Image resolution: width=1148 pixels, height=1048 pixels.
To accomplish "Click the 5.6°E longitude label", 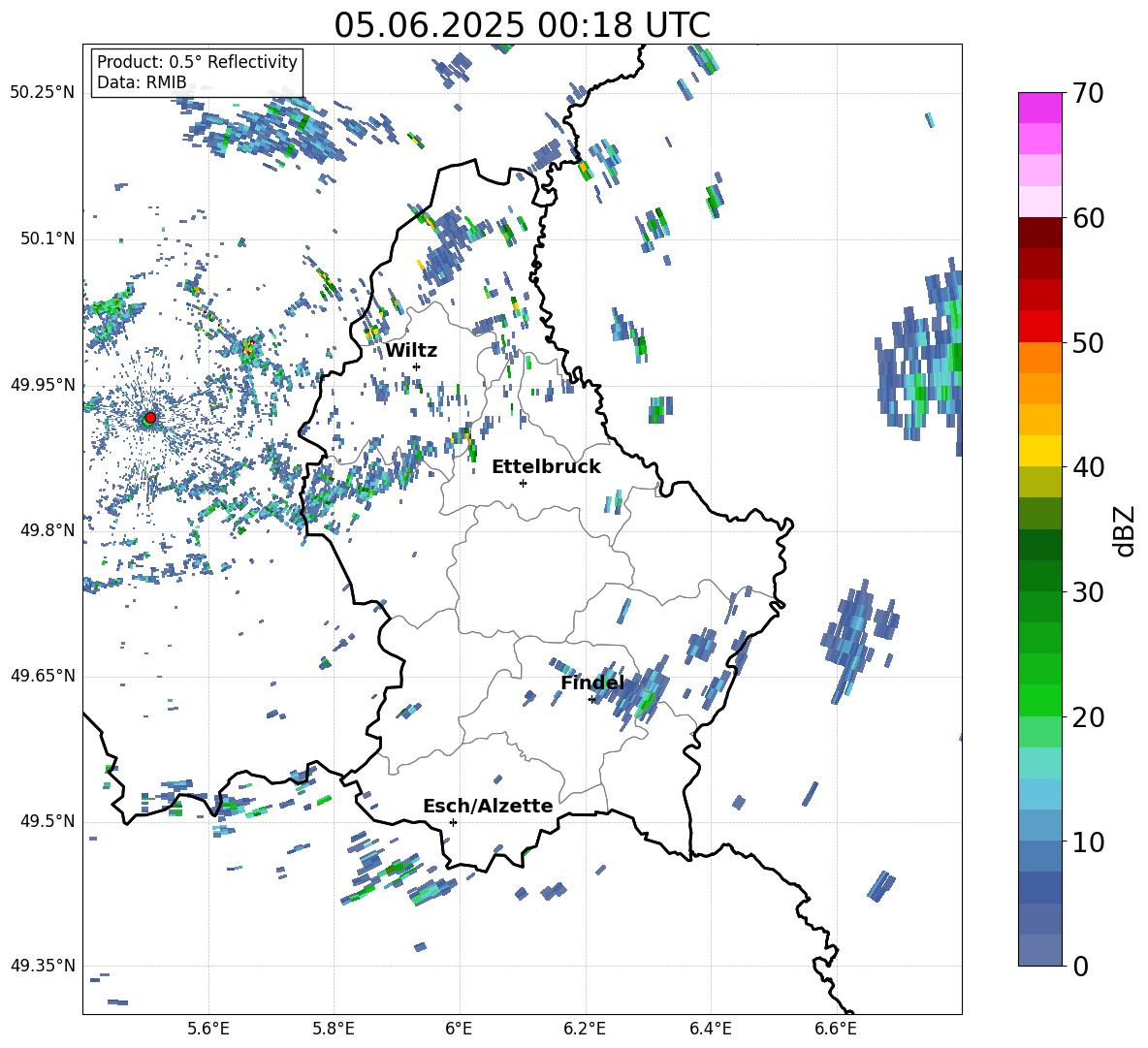I will [208, 1029].
